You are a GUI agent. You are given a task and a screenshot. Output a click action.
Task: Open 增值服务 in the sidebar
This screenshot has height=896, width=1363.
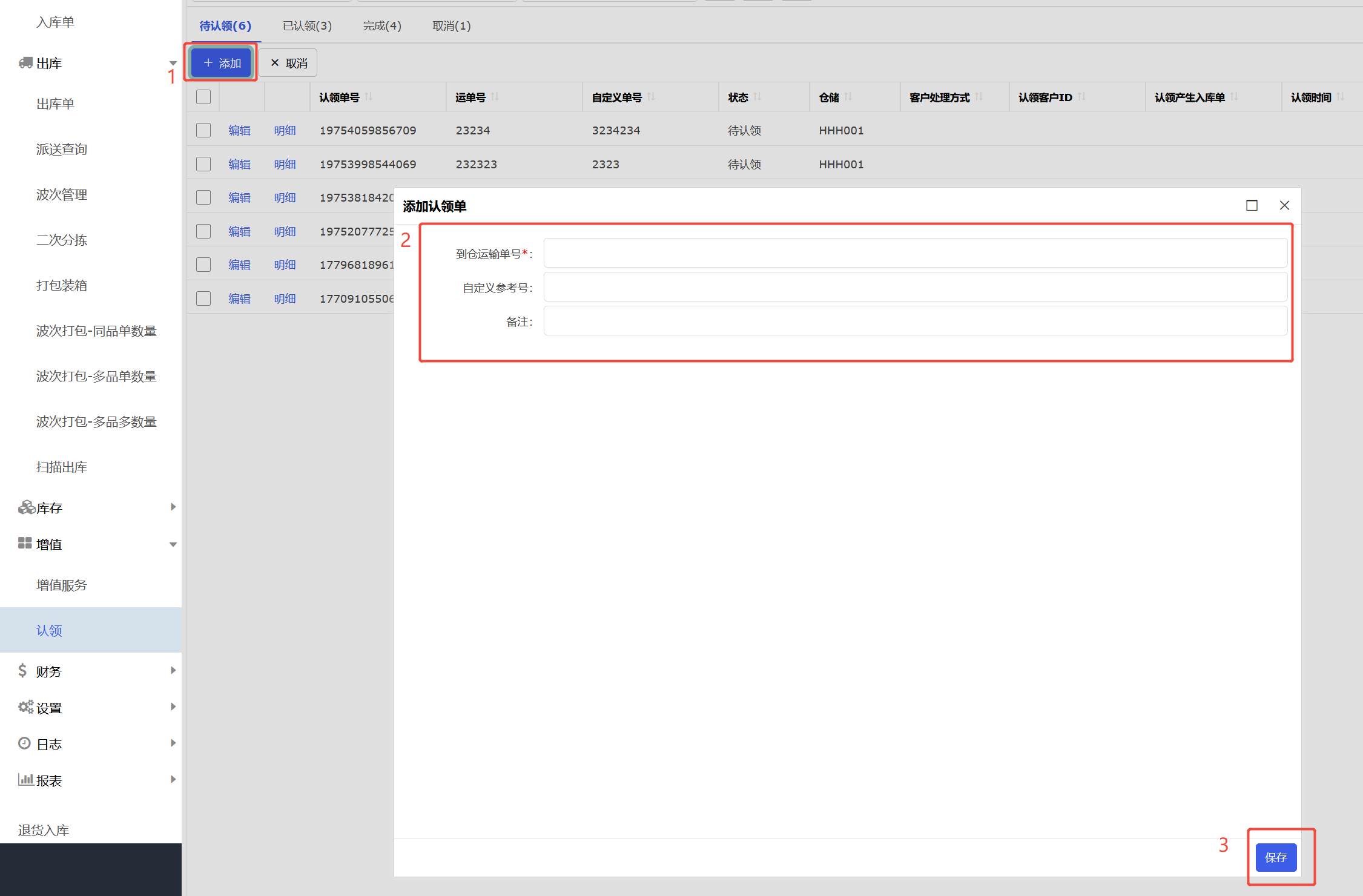pos(62,585)
